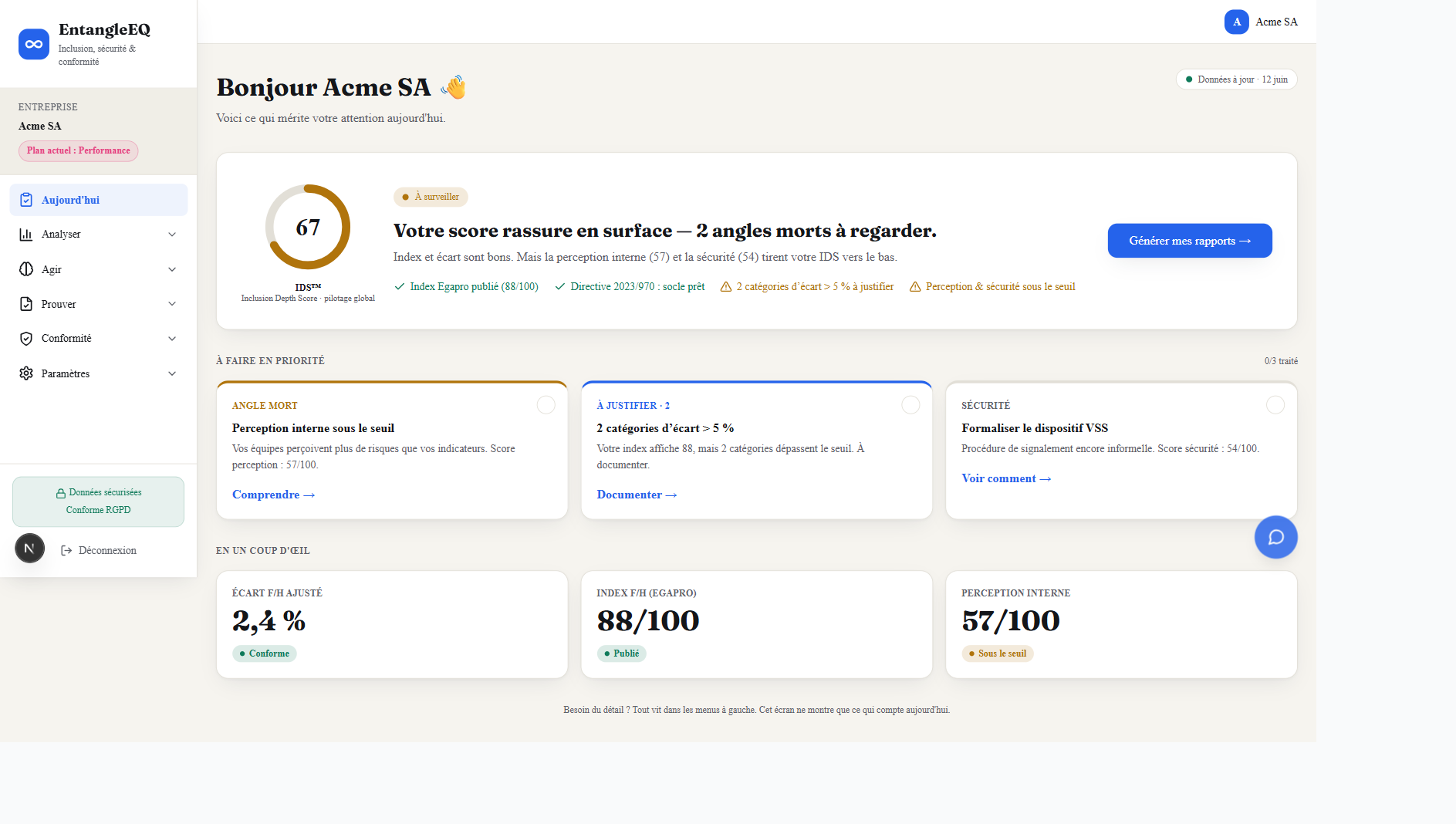The height and width of the screenshot is (824, 1456).
Task: Click 'IDS™ Inclusion Depth Score' caption
Action: click(x=308, y=292)
